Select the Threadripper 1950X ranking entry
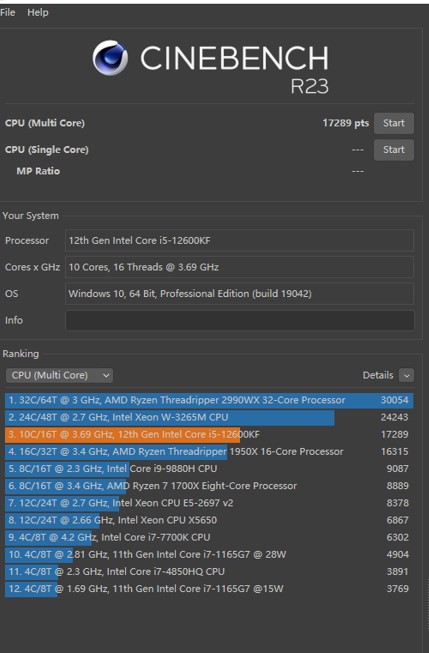Viewport: 429px width, 653px height. [209, 451]
